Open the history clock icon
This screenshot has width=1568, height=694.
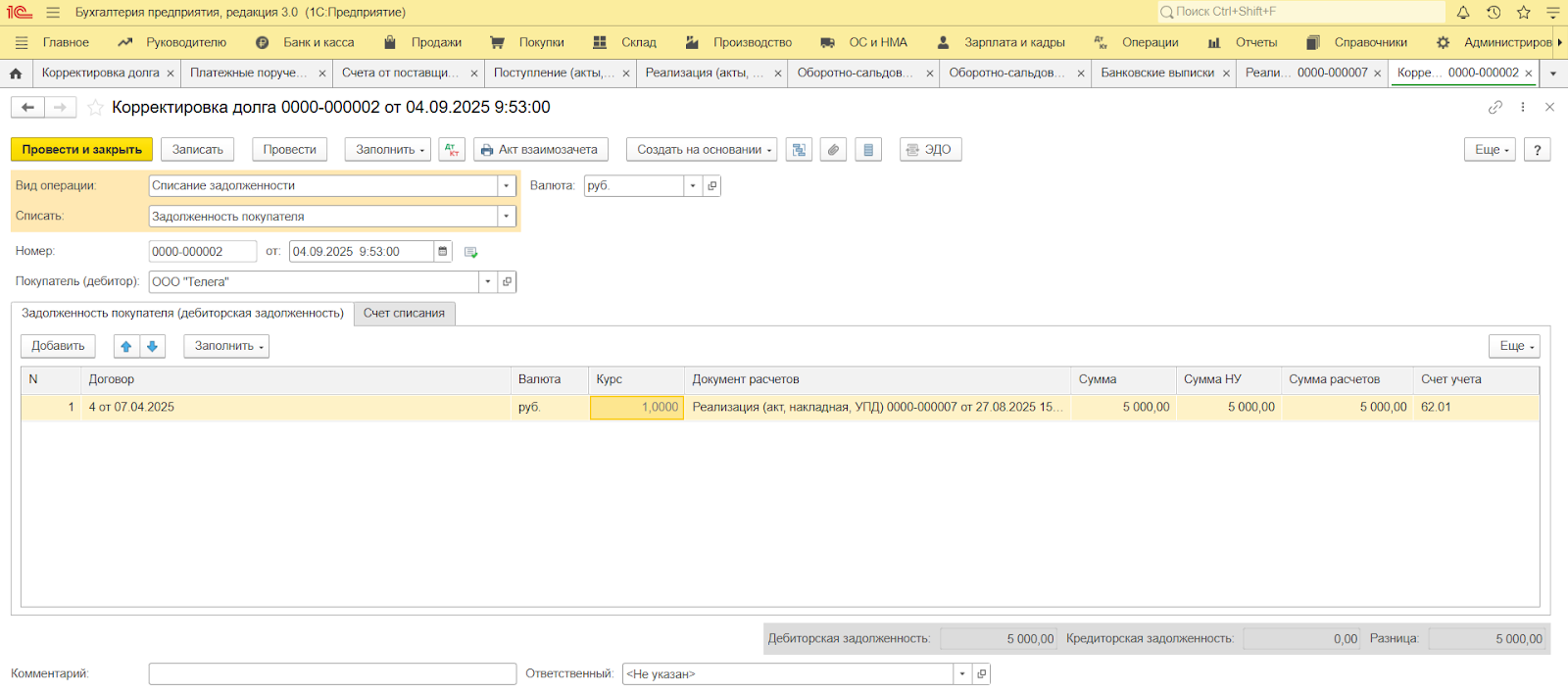1494,13
